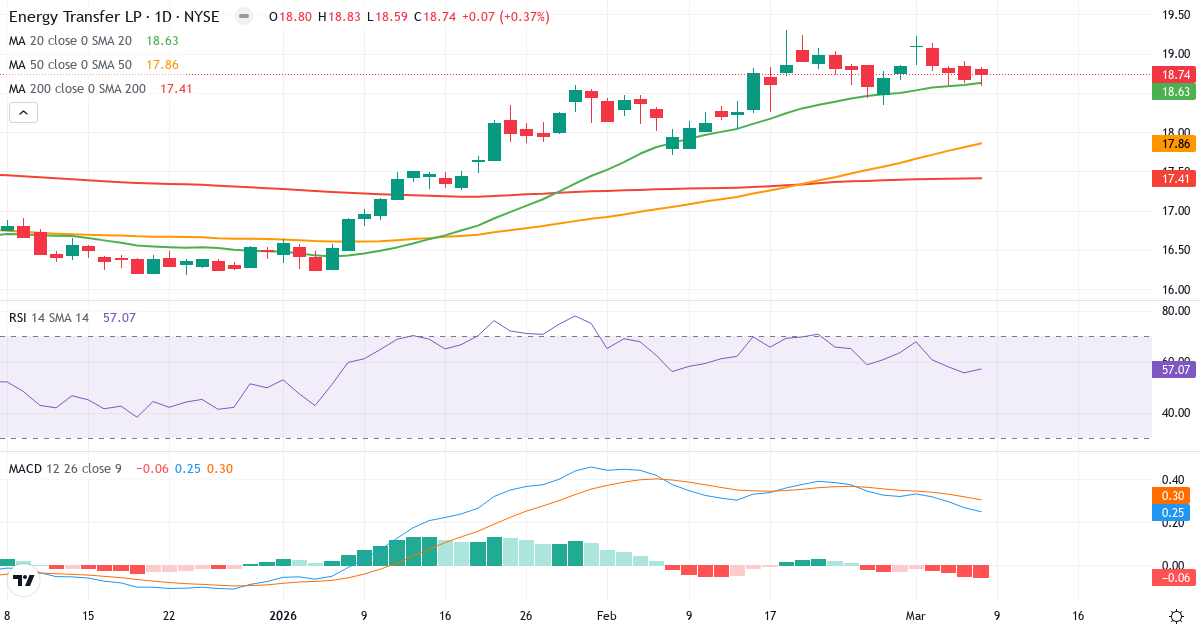
Task: Click the eye icon next to Energy Transfer LP
Action: pyautogui.click(x=243, y=16)
